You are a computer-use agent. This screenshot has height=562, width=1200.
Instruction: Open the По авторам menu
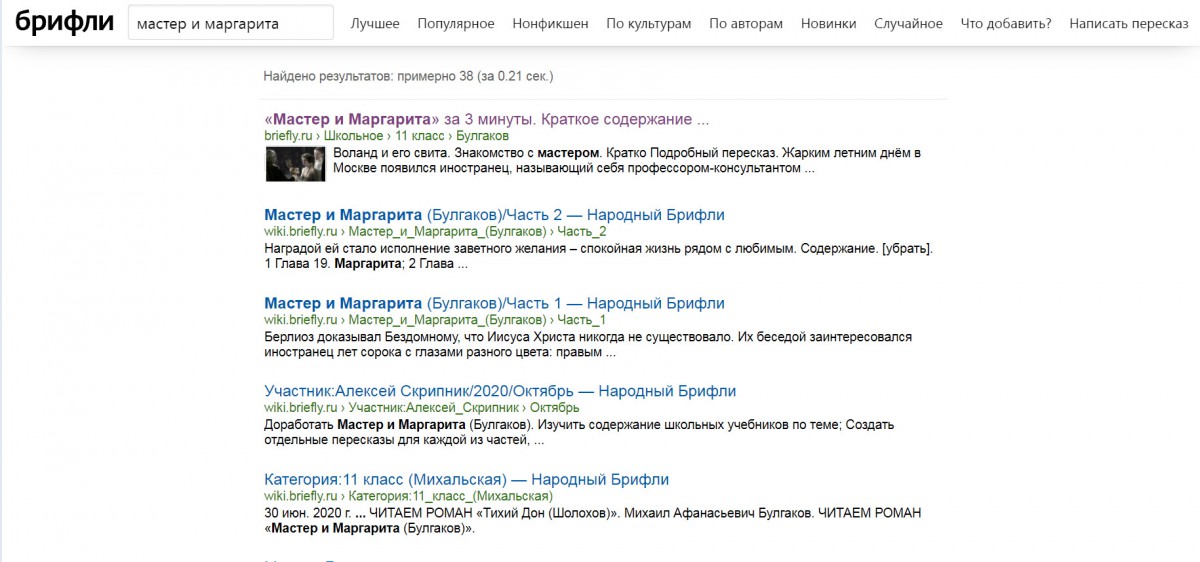coord(746,23)
